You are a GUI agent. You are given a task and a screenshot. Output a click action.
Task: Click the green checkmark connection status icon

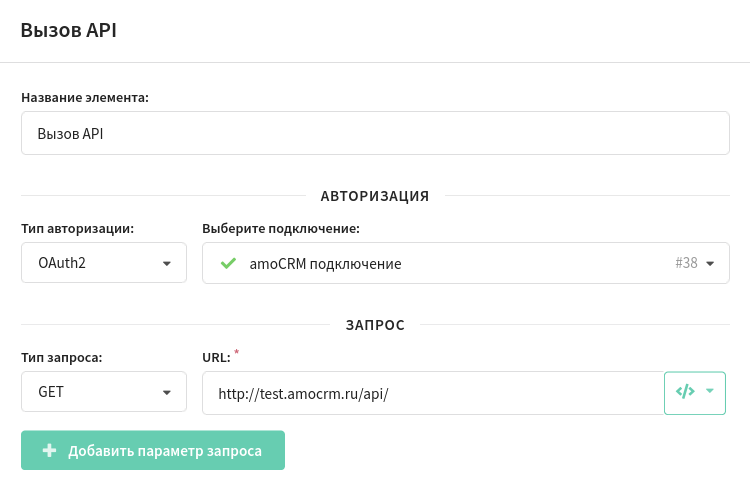pos(228,263)
